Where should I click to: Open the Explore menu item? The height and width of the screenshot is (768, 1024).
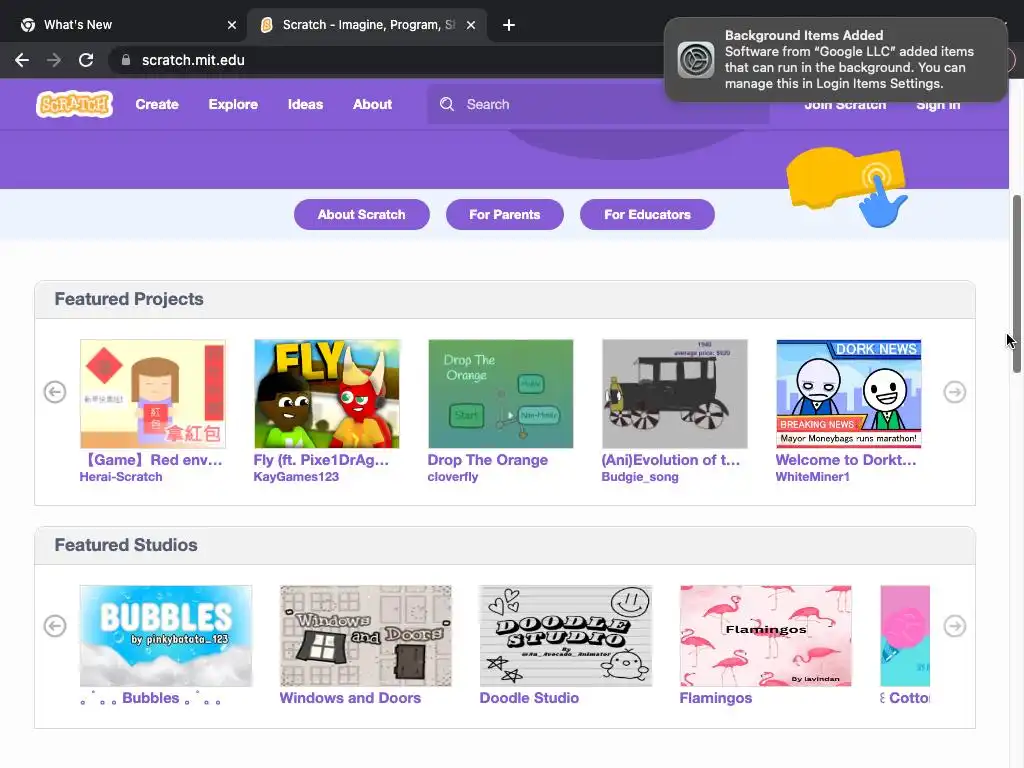pos(233,104)
